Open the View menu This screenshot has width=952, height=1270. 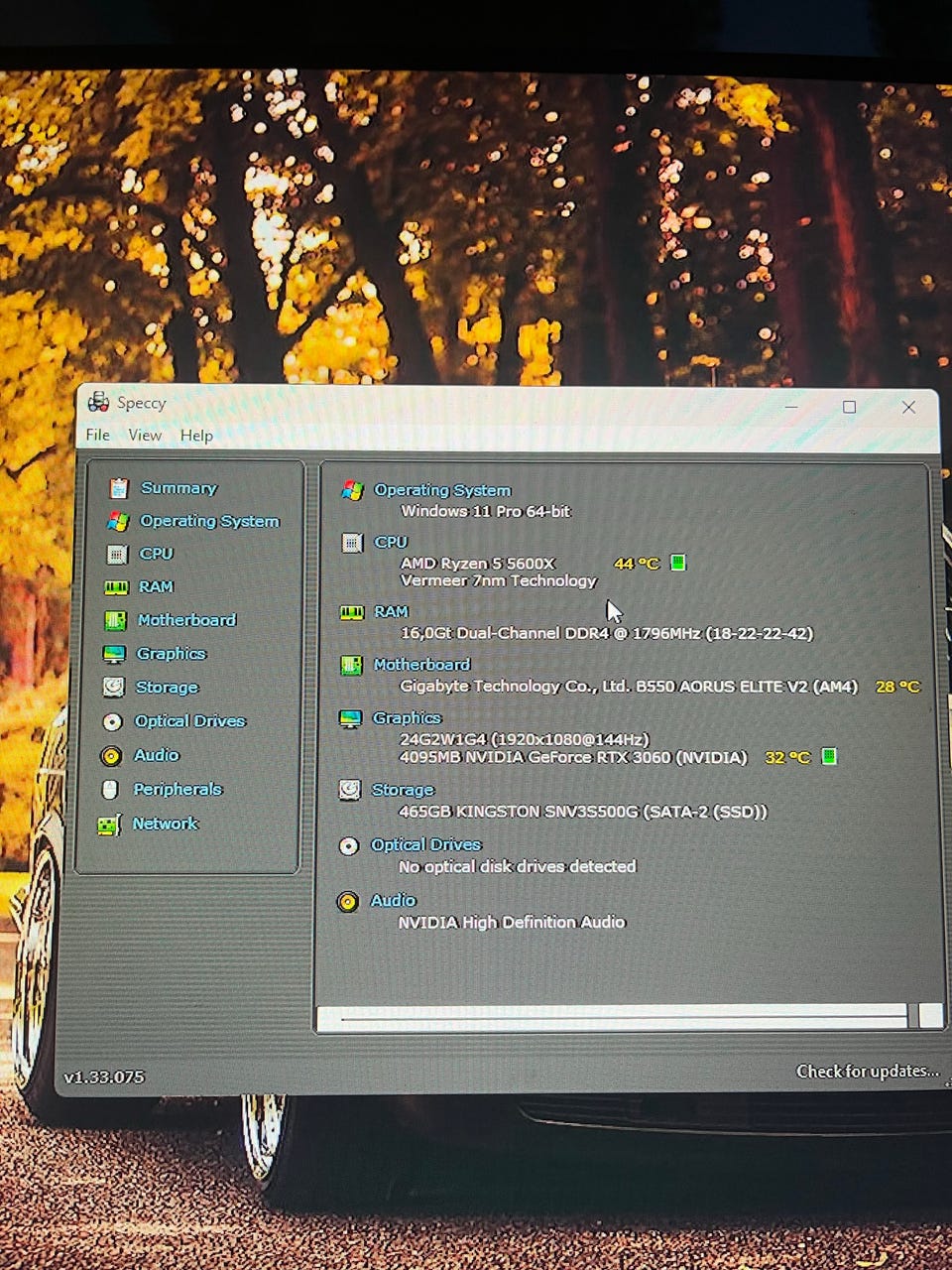(x=145, y=435)
